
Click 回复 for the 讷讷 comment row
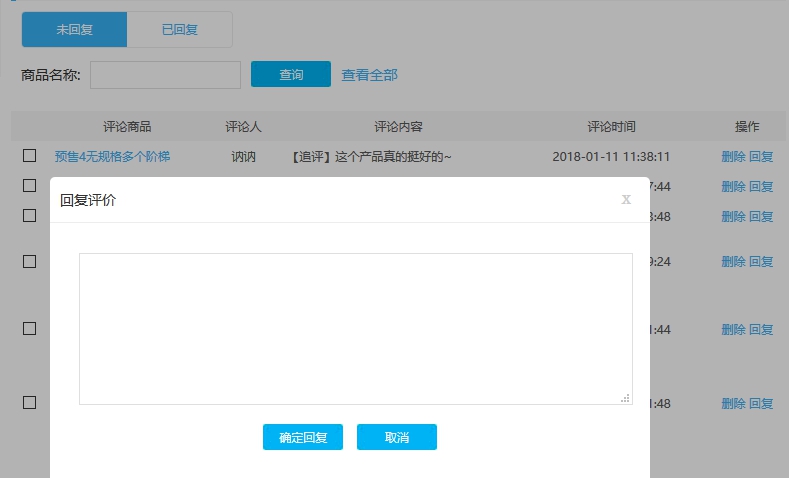point(761,157)
